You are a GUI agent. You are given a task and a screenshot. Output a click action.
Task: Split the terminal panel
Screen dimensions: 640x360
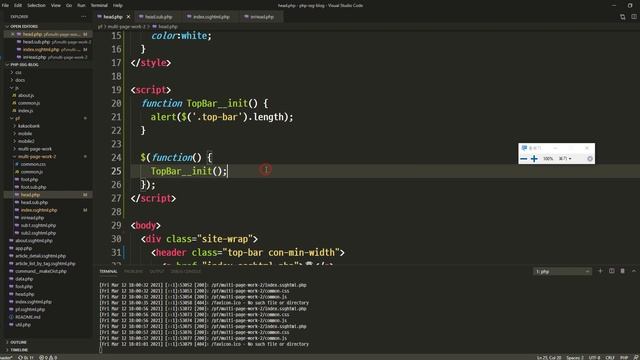(x=611, y=271)
